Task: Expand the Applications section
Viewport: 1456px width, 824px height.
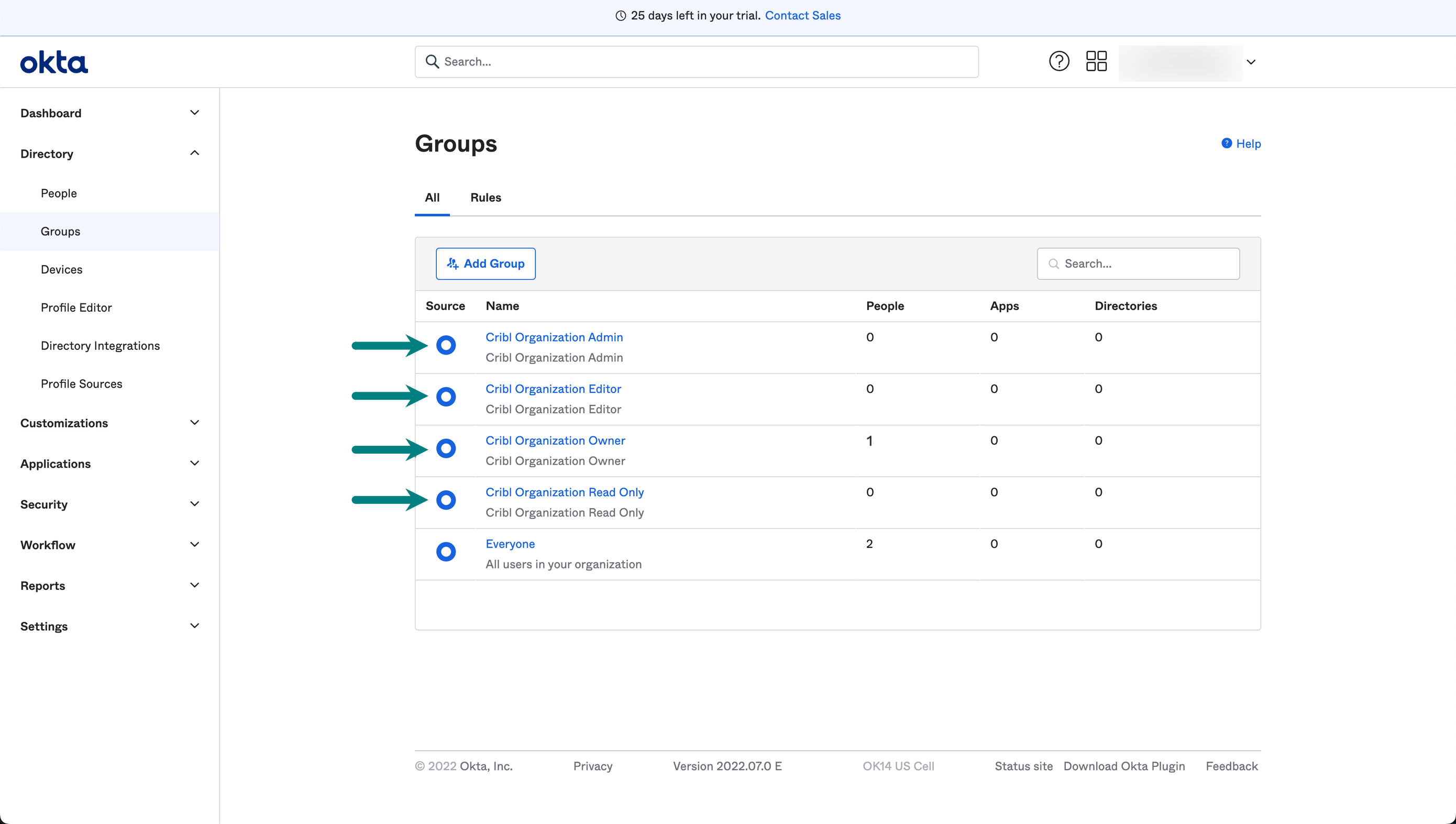Action: [195, 464]
